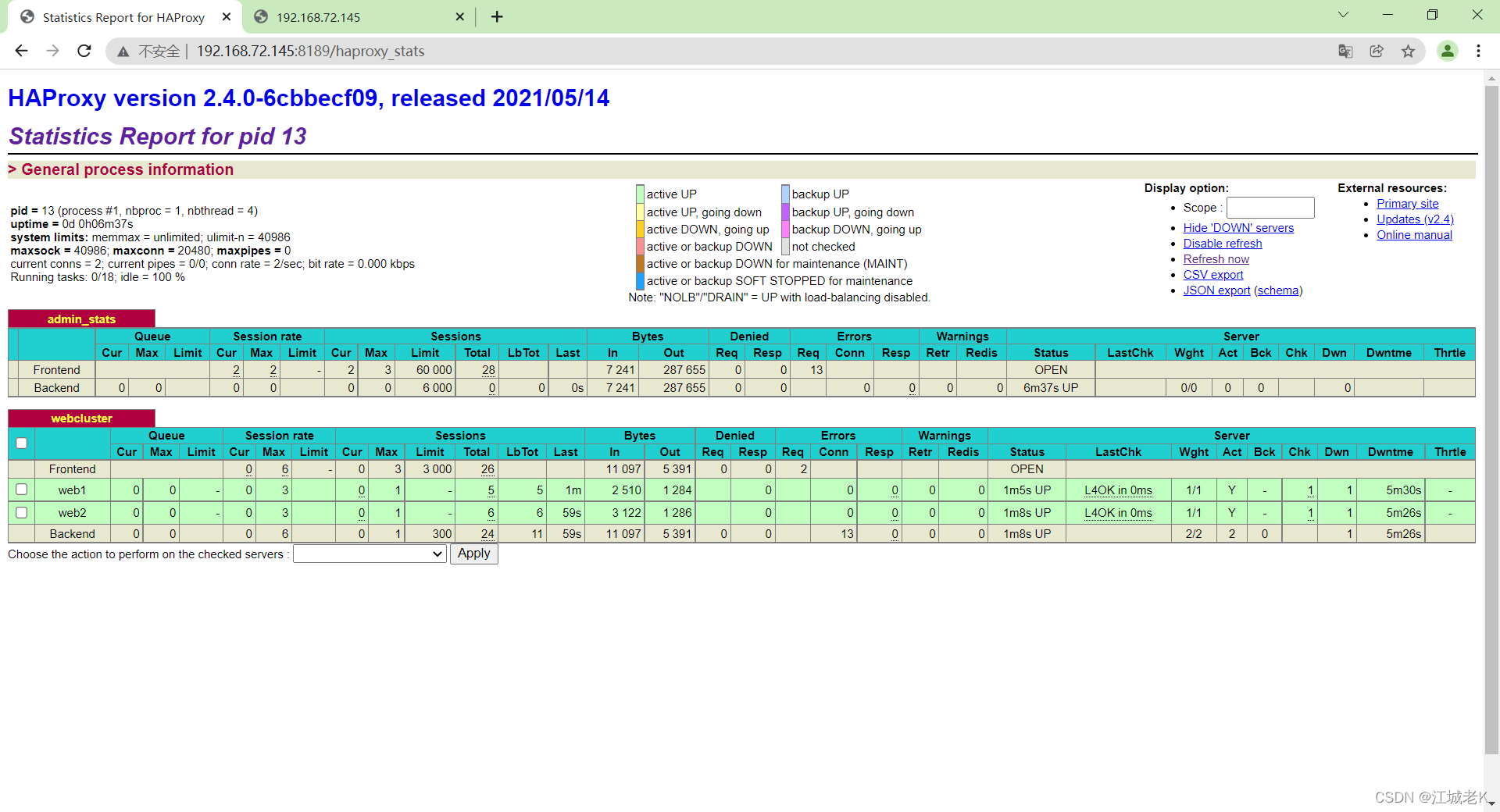
Task: Close the 192.168.72.145 tab
Action: pyautogui.click(x=459, y=17)
